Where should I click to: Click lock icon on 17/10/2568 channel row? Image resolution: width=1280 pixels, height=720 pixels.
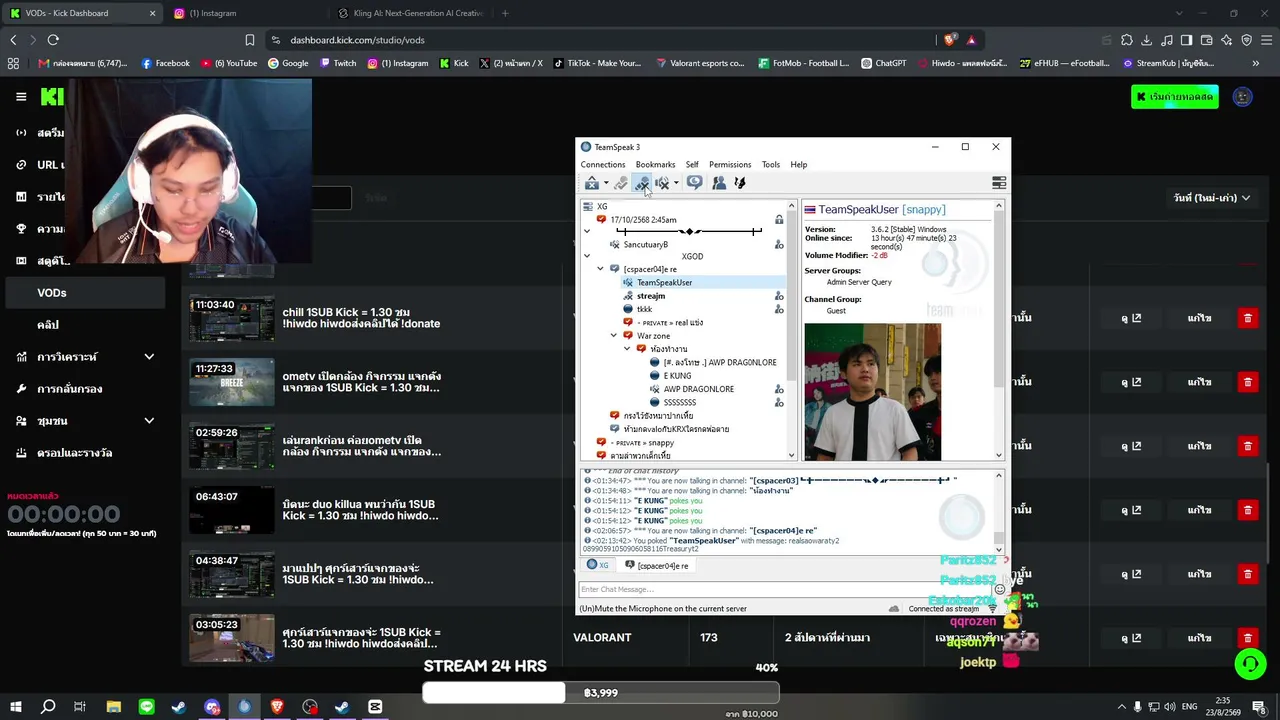779,220
